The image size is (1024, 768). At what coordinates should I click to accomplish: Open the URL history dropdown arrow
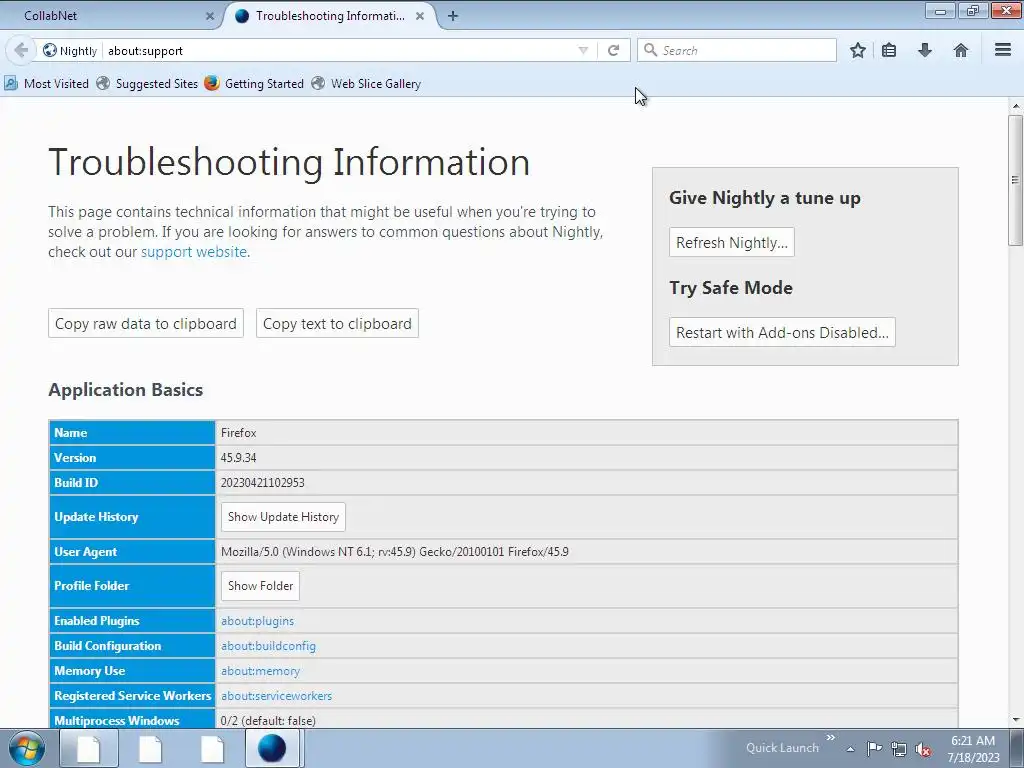pyautogui.click(x=583, y=50)
